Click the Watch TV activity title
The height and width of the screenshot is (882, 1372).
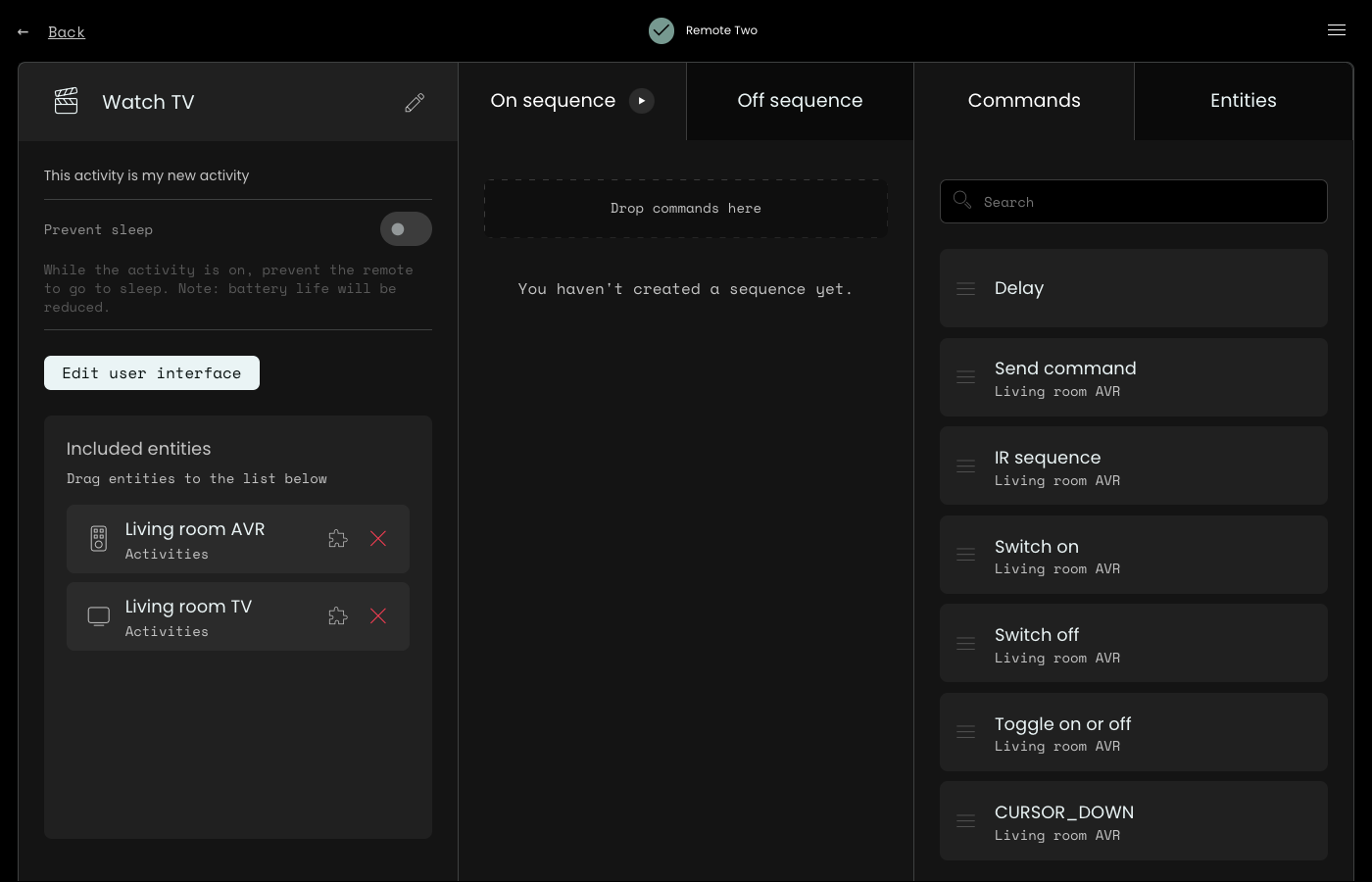[x=148, y=102]
